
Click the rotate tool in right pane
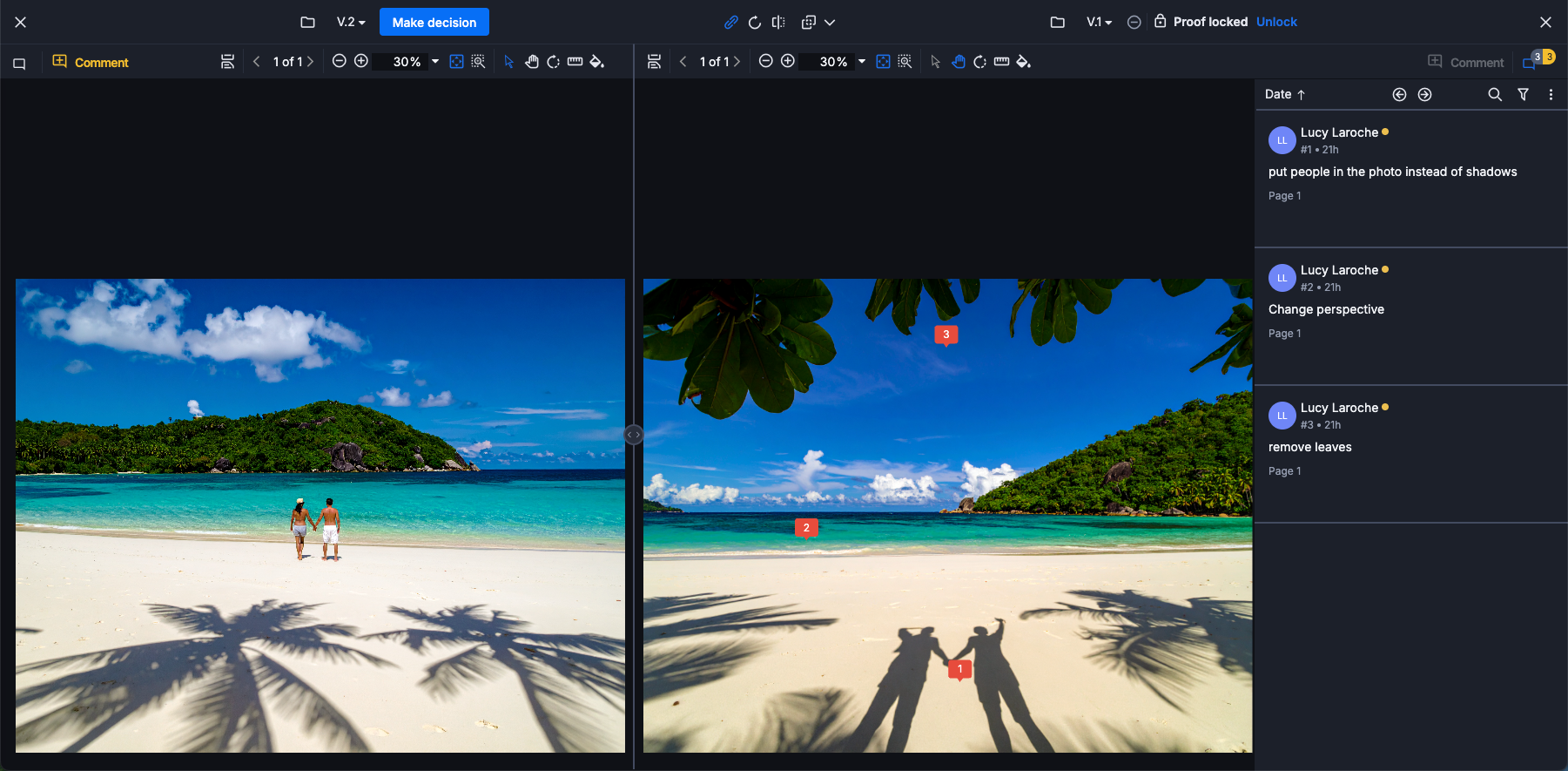point(979,62)
